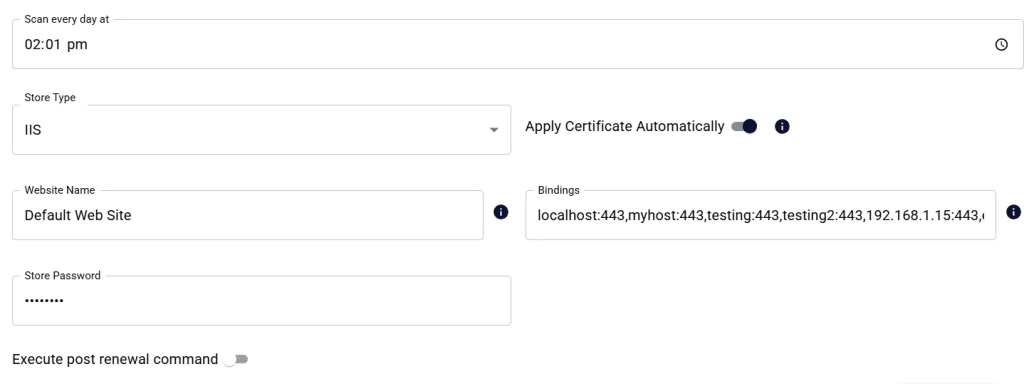Click info icon beside Website Name field

(x=501, y=212)
